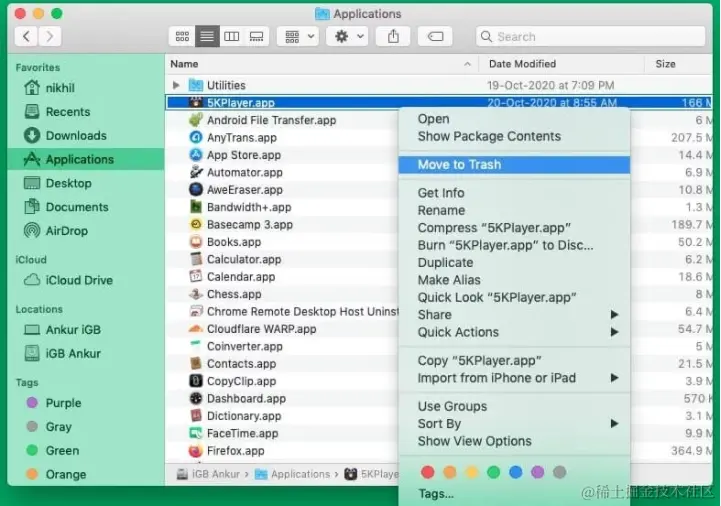Apply the blue tag color dot
The image size is (721, 506).
pos(515,472)
